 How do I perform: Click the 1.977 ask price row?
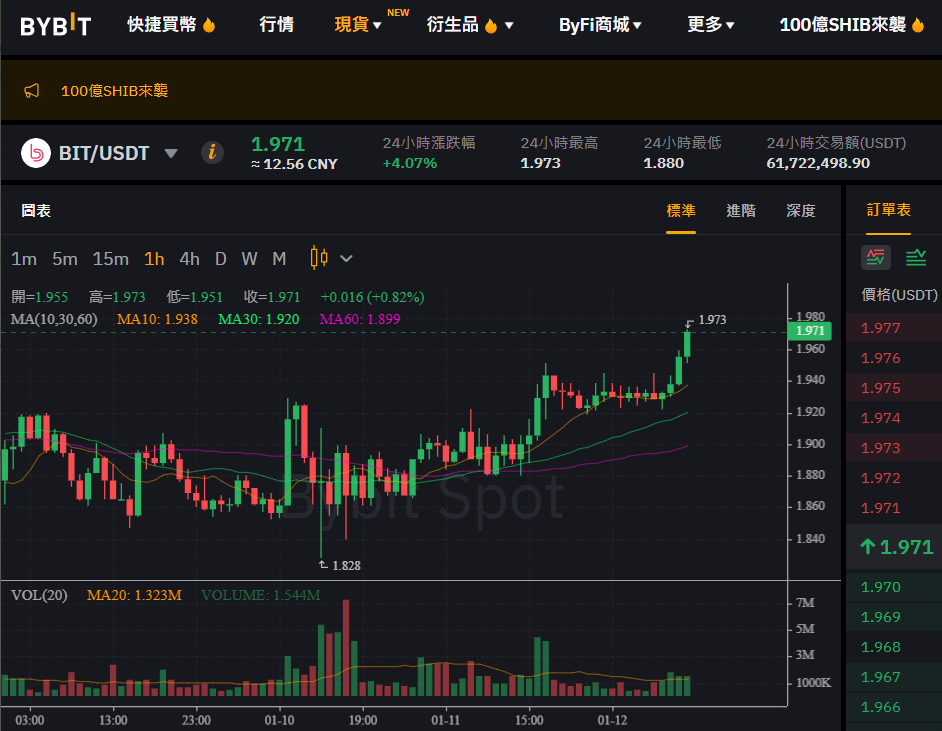click(894, 328)
